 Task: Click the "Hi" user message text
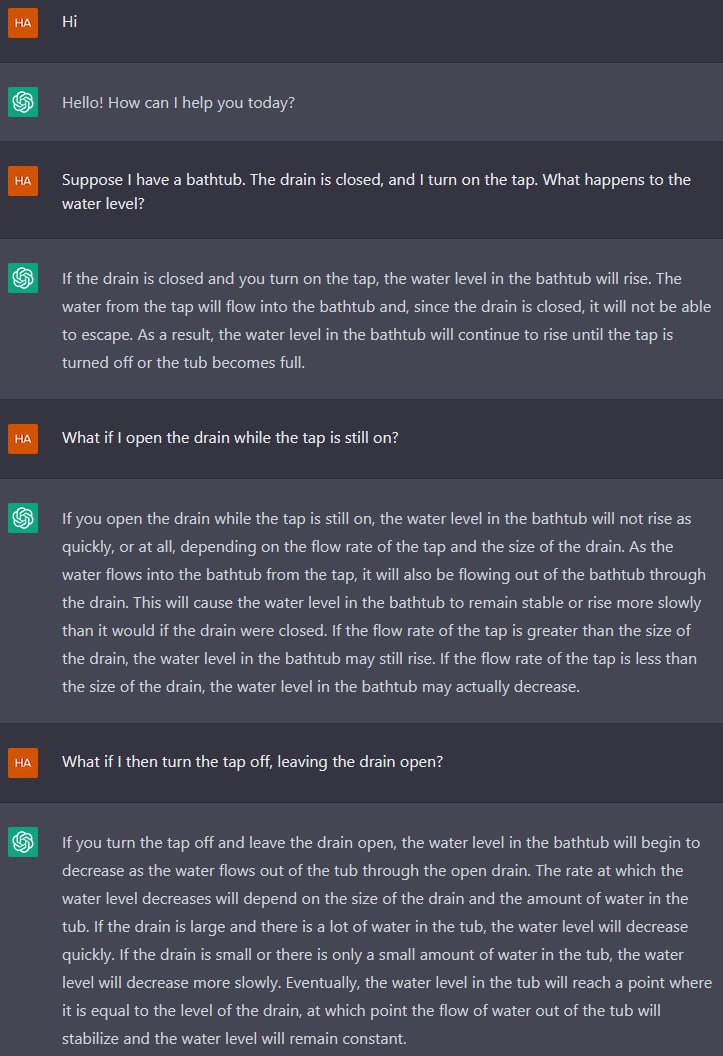click(x=69, y=22)
